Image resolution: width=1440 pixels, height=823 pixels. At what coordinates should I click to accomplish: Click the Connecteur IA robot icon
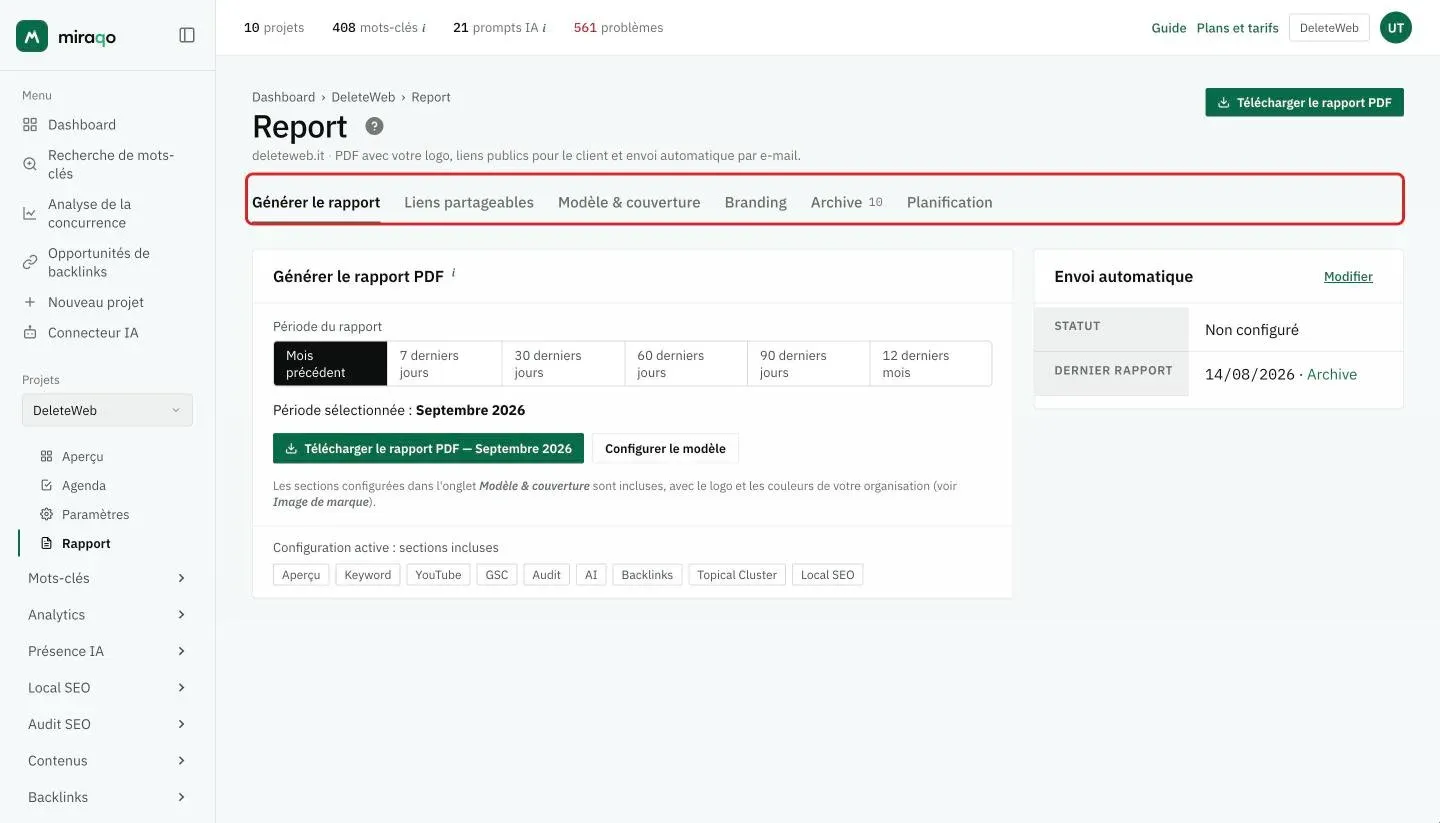click(30, 332)
